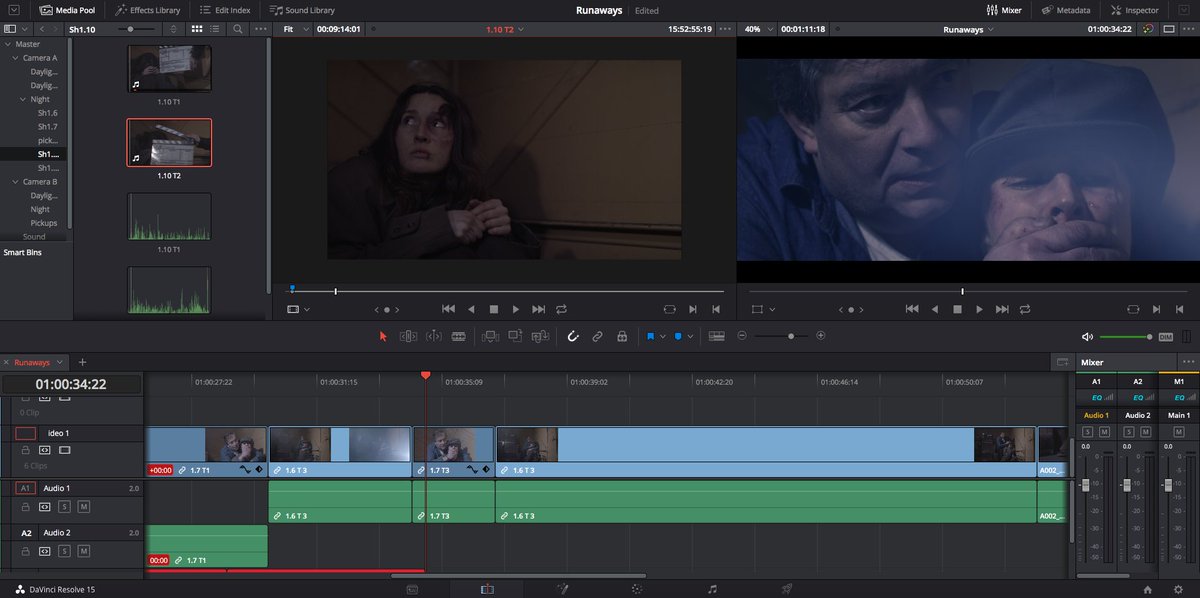Open the Media Pool panel tab

coord(66,10)
